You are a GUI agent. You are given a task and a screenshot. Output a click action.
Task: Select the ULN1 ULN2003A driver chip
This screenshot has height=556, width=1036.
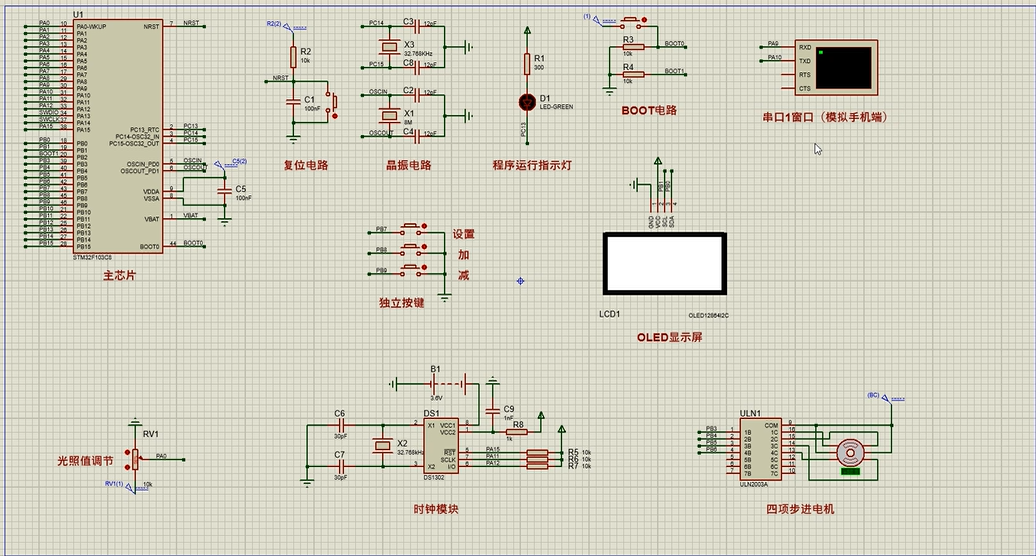coord(760,449)
